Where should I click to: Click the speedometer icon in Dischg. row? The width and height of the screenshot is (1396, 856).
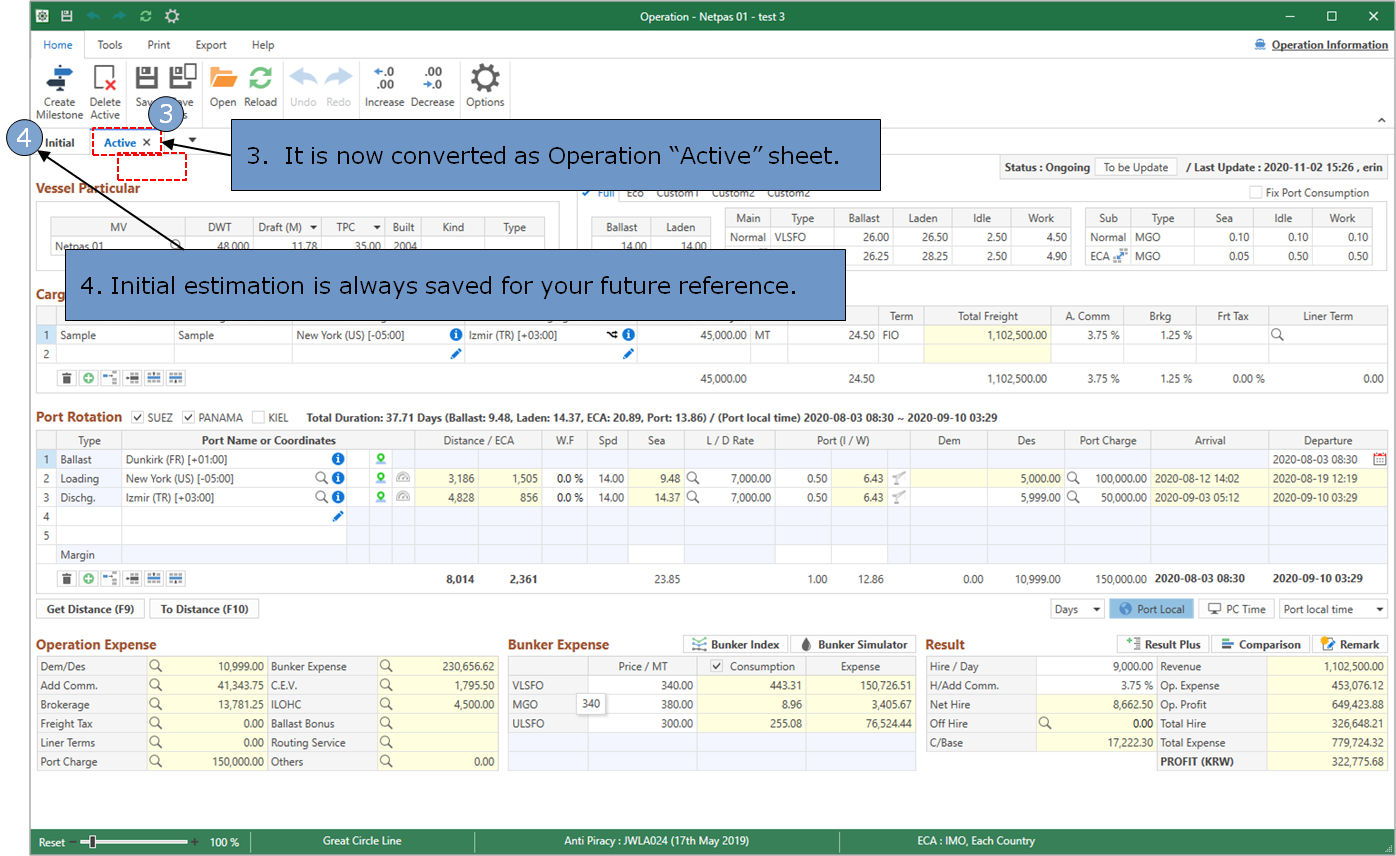tap(403, 497)
